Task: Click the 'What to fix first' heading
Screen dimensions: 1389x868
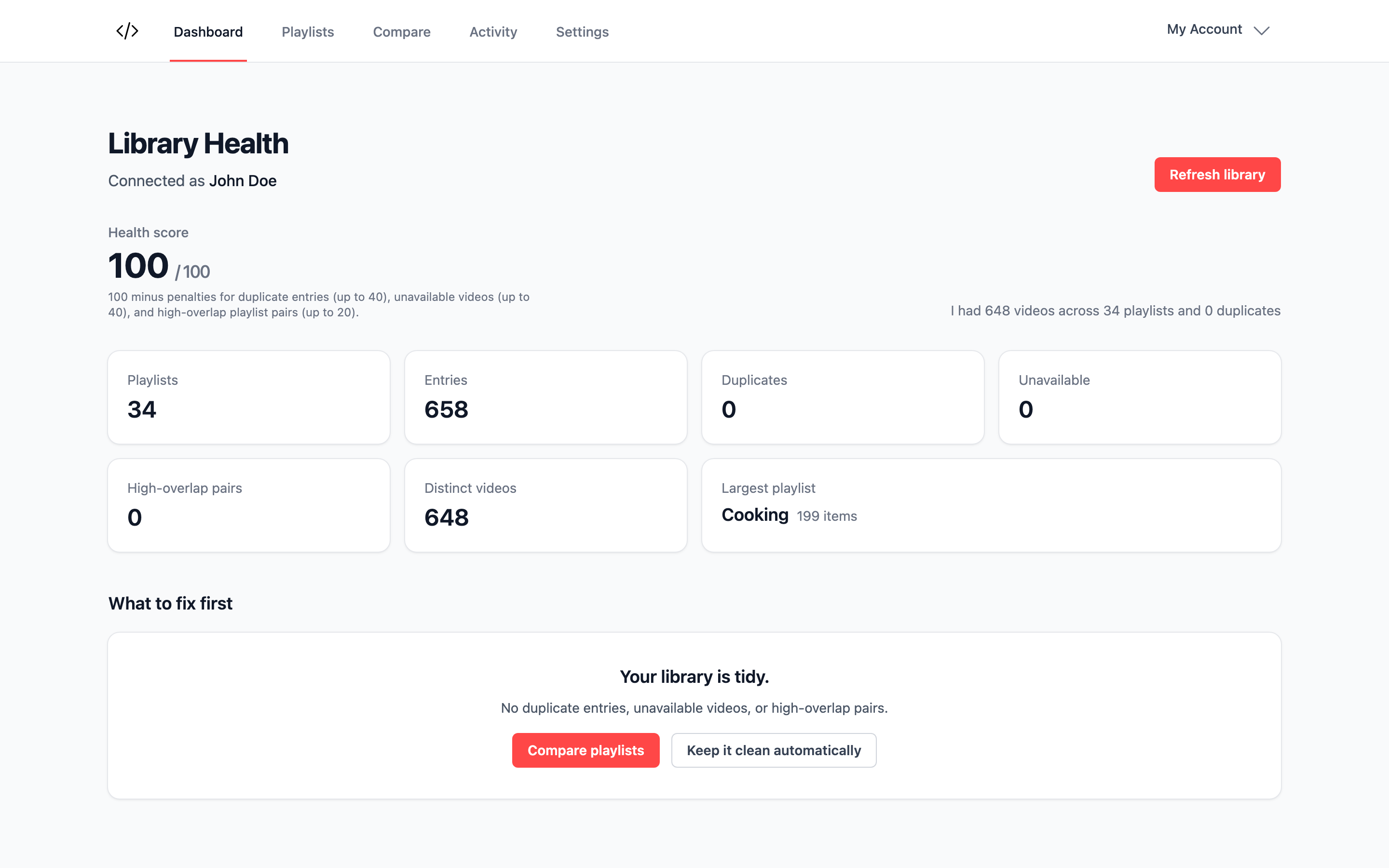Action: [x=170, y=603]
